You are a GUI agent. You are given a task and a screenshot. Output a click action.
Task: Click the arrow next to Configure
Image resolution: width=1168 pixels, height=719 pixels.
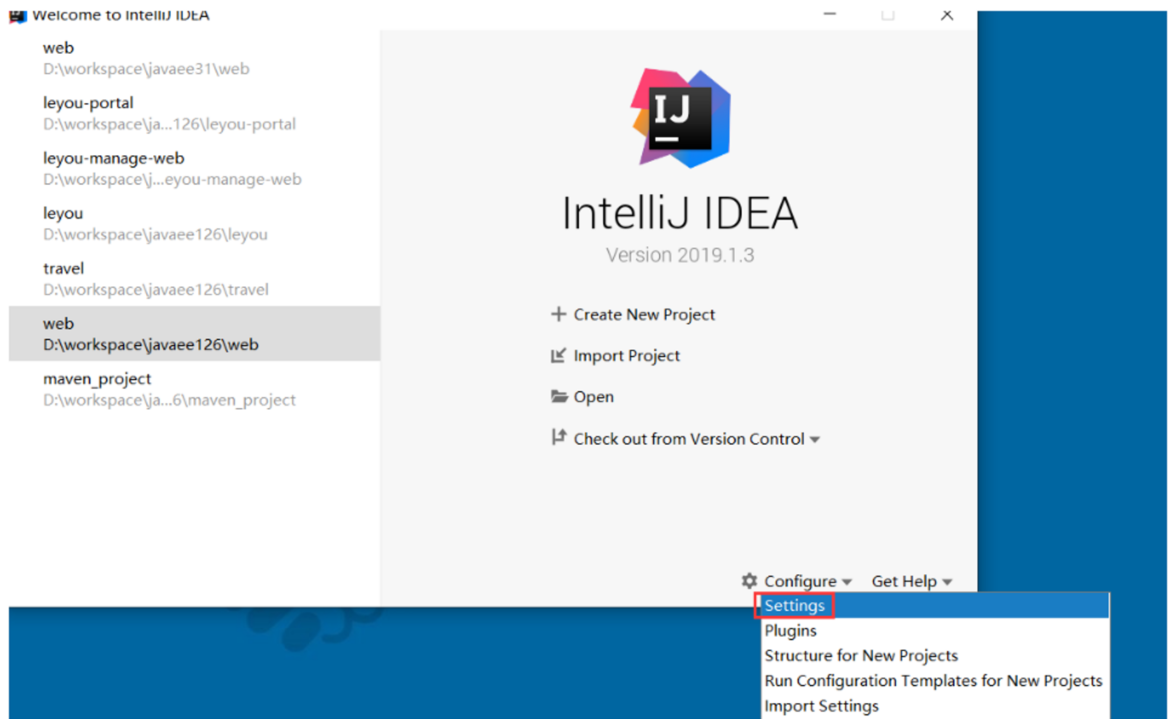(x=847, y=582)
